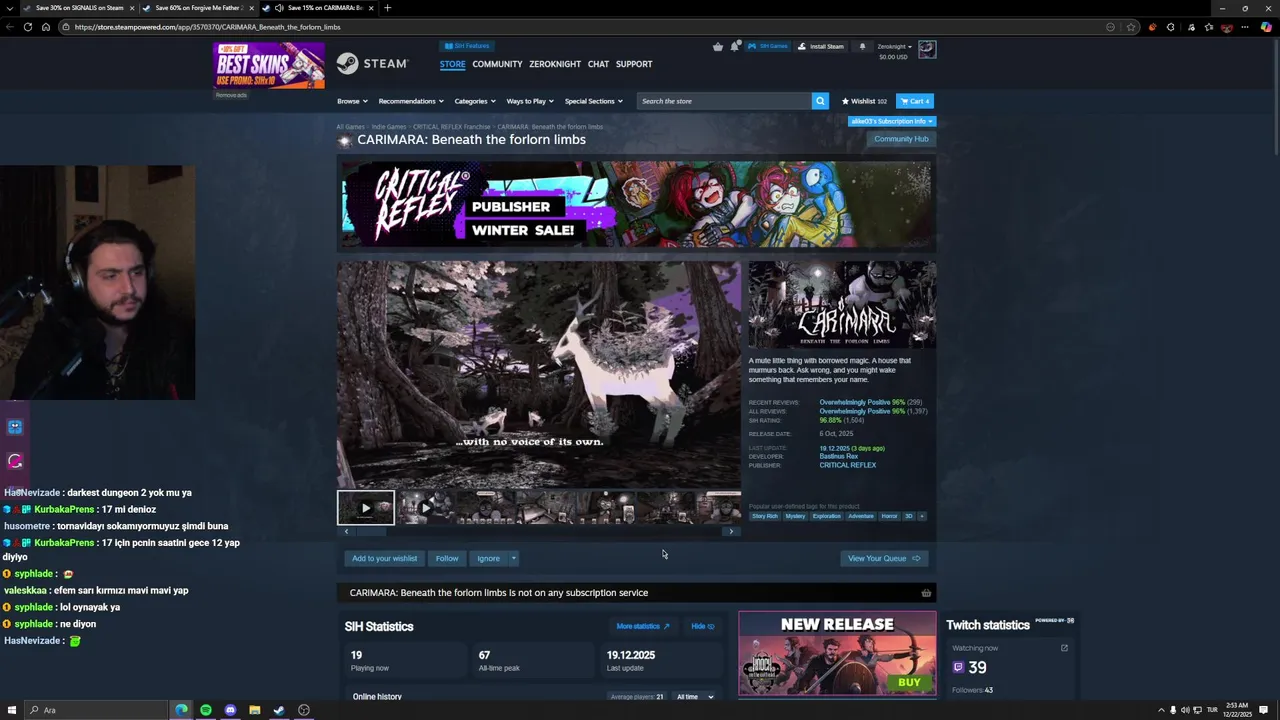The width and height of the screenshot is (1280, 720).
Task: Click inside the Search the store field
Action: tap(725, 101)
